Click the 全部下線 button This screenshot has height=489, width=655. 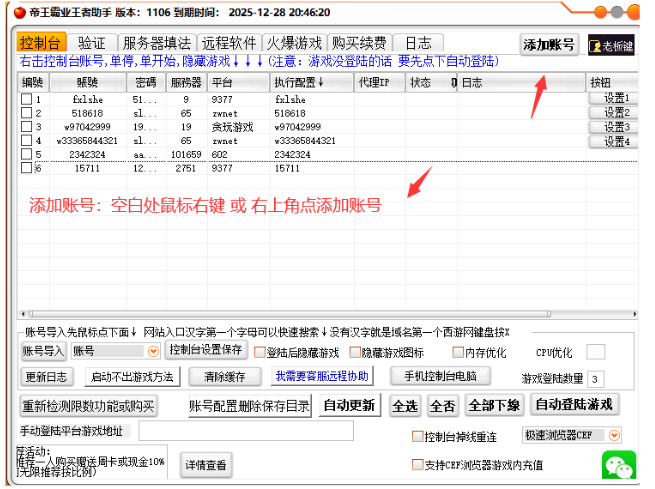494,405
